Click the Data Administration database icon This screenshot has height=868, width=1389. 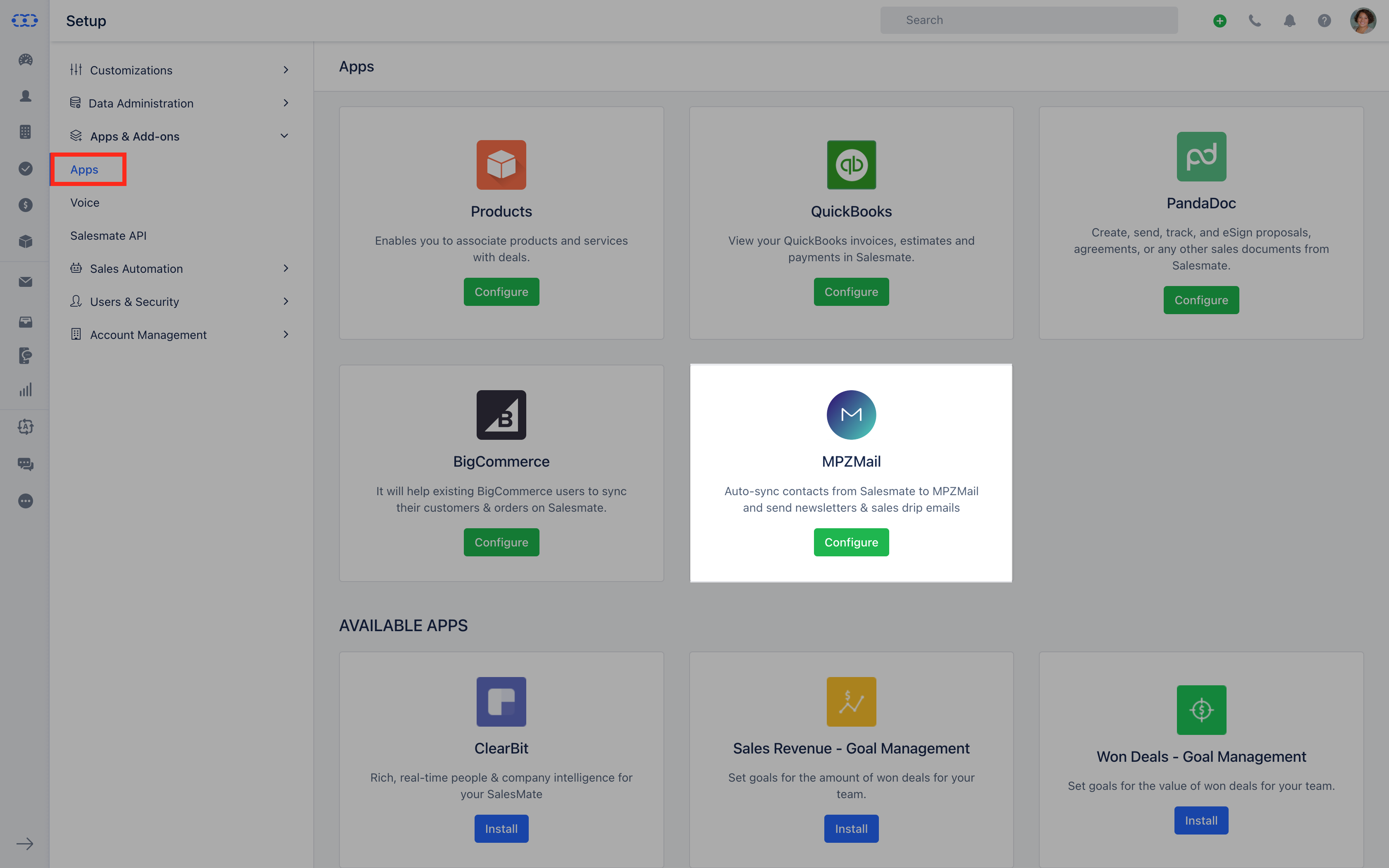pyautogui.click(x=75, y=103)
